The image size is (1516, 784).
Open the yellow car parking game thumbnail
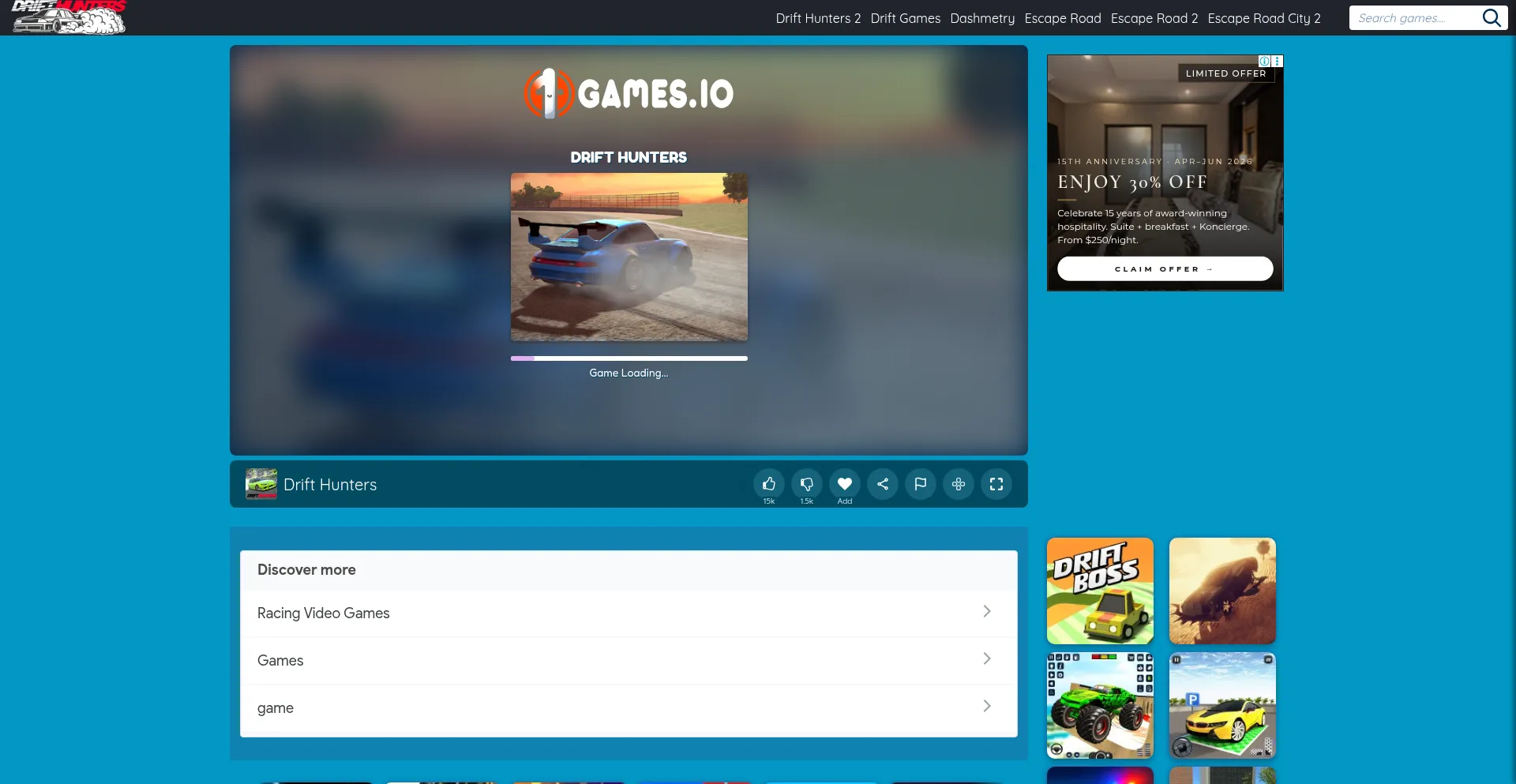(x=1222, y=706)
